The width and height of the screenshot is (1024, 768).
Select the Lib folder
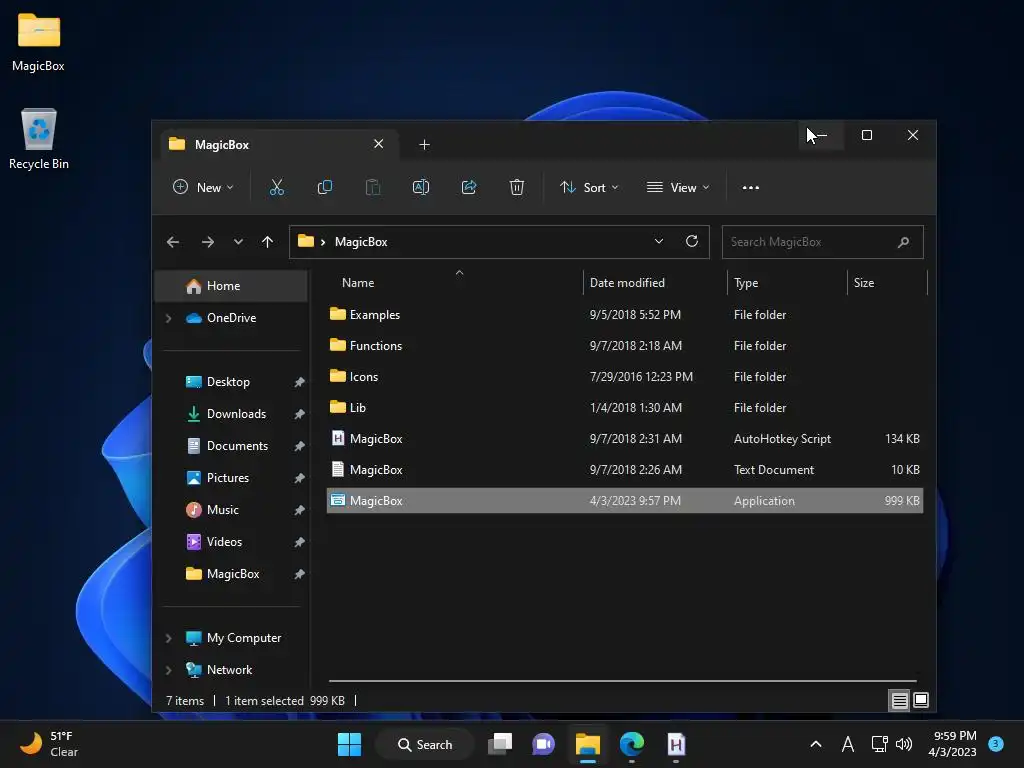624,408
